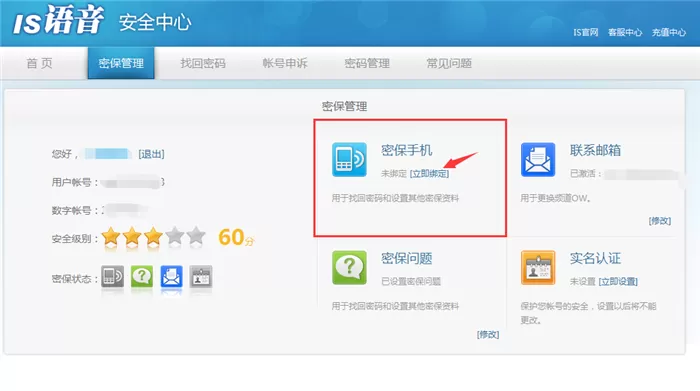Click the [立即绑定] link for 密保手机
The image size is (700, 391).
tap(429, 174)
